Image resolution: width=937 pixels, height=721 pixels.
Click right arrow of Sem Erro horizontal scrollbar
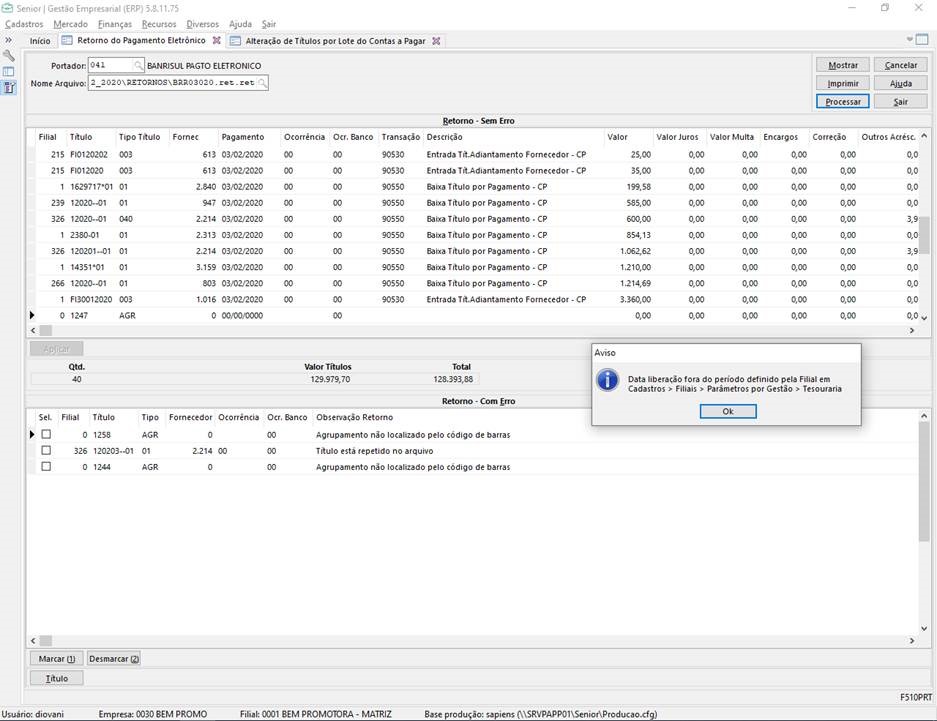coord(911,330)
